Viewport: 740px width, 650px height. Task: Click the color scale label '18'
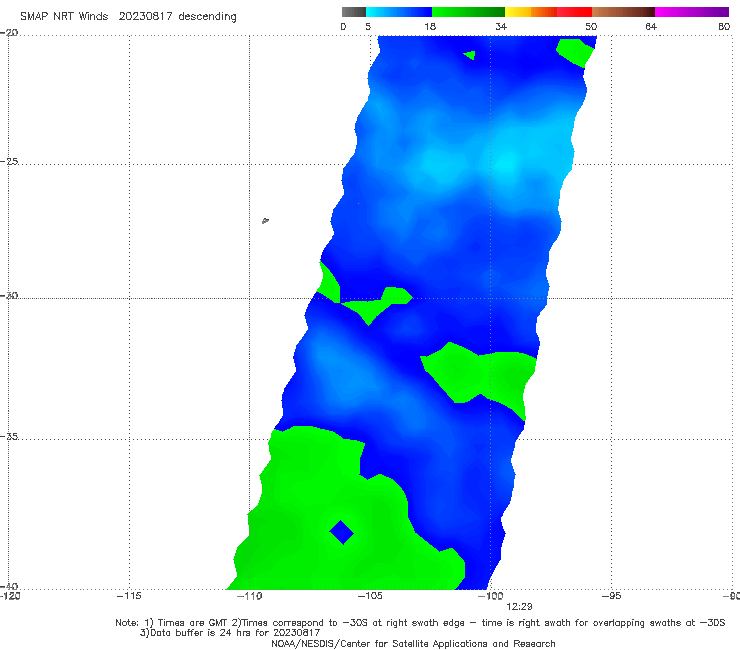pos(430,26)
